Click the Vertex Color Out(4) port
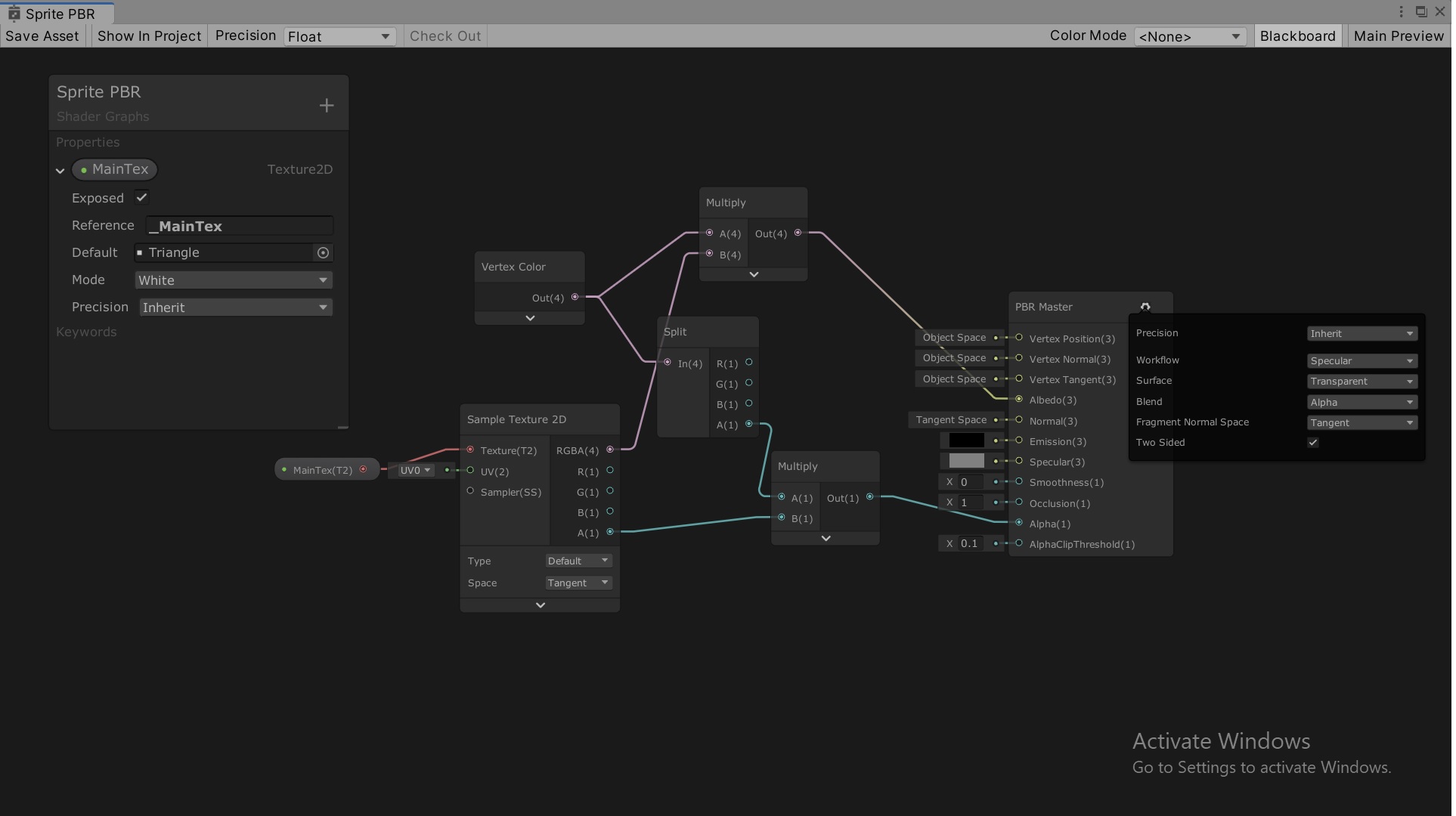 (575, 297)
